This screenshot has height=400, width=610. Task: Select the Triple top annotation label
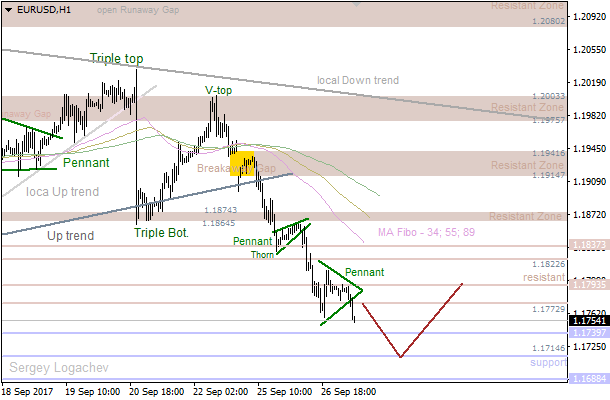click(116, 59)
